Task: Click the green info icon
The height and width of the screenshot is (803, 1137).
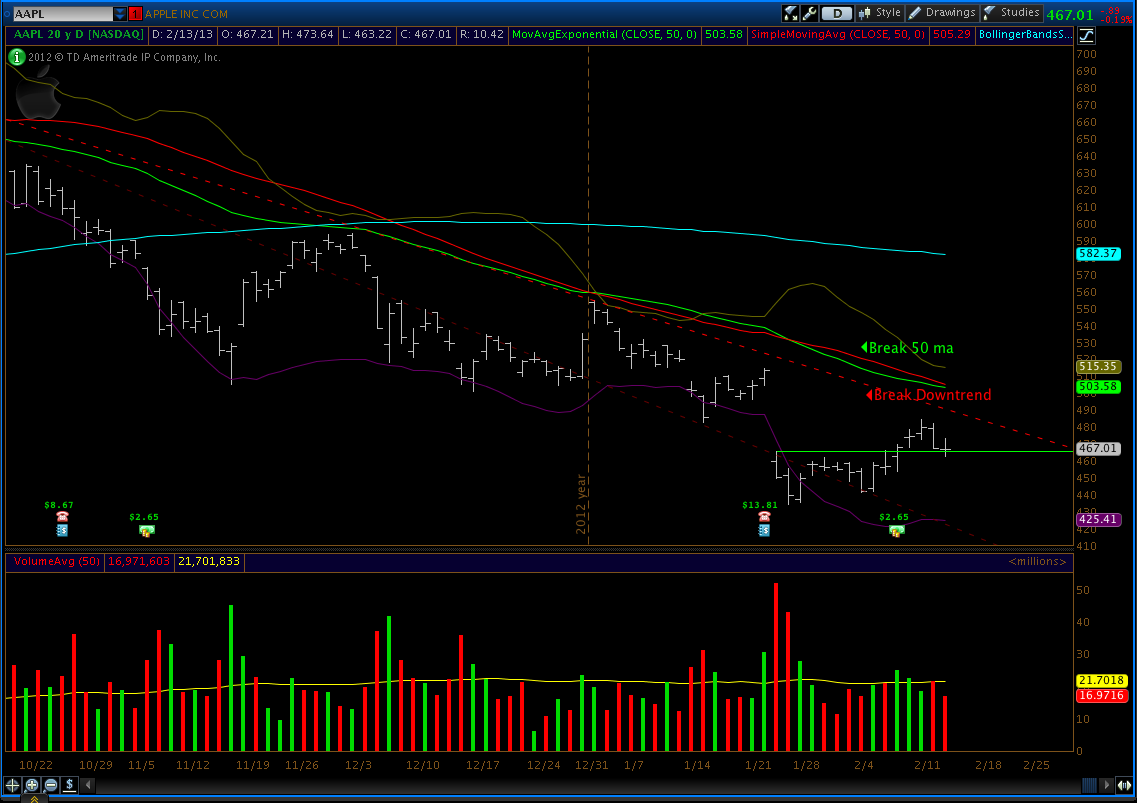Action: [16, 57]
